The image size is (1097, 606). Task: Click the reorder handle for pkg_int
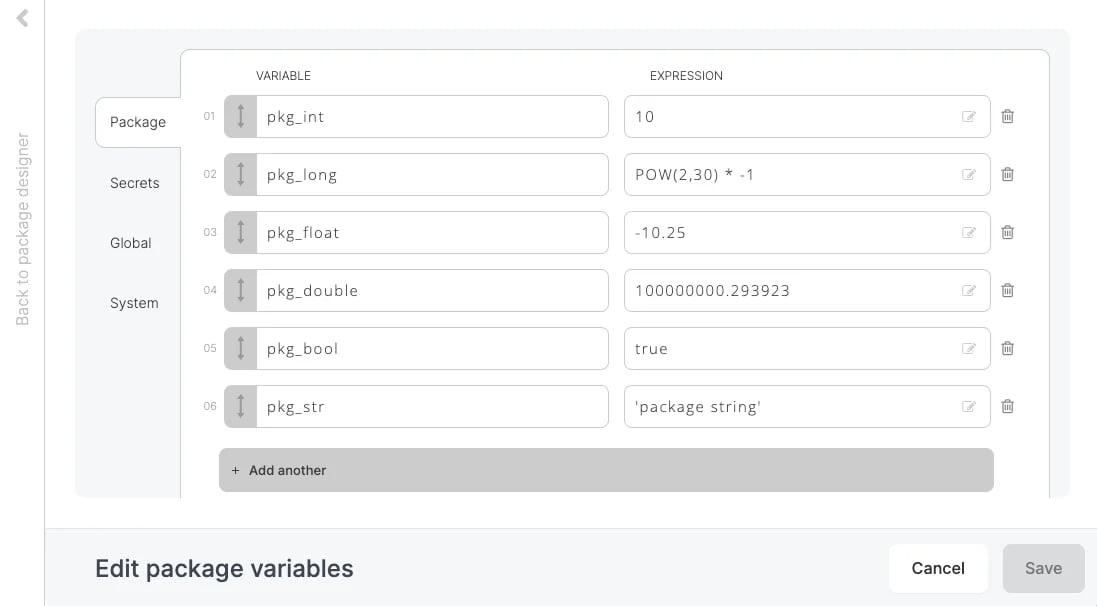(241, 116)
